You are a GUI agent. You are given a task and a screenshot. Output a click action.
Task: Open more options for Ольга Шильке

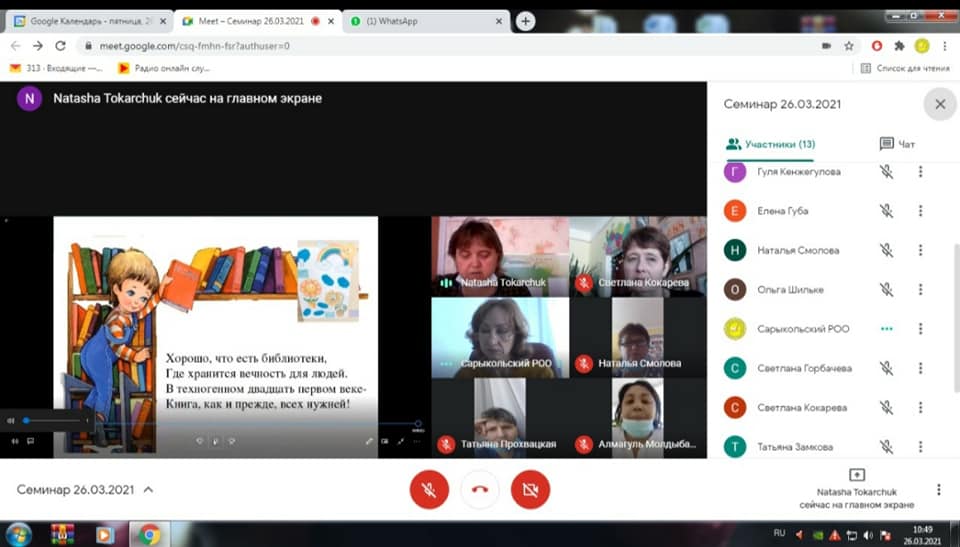920,289
